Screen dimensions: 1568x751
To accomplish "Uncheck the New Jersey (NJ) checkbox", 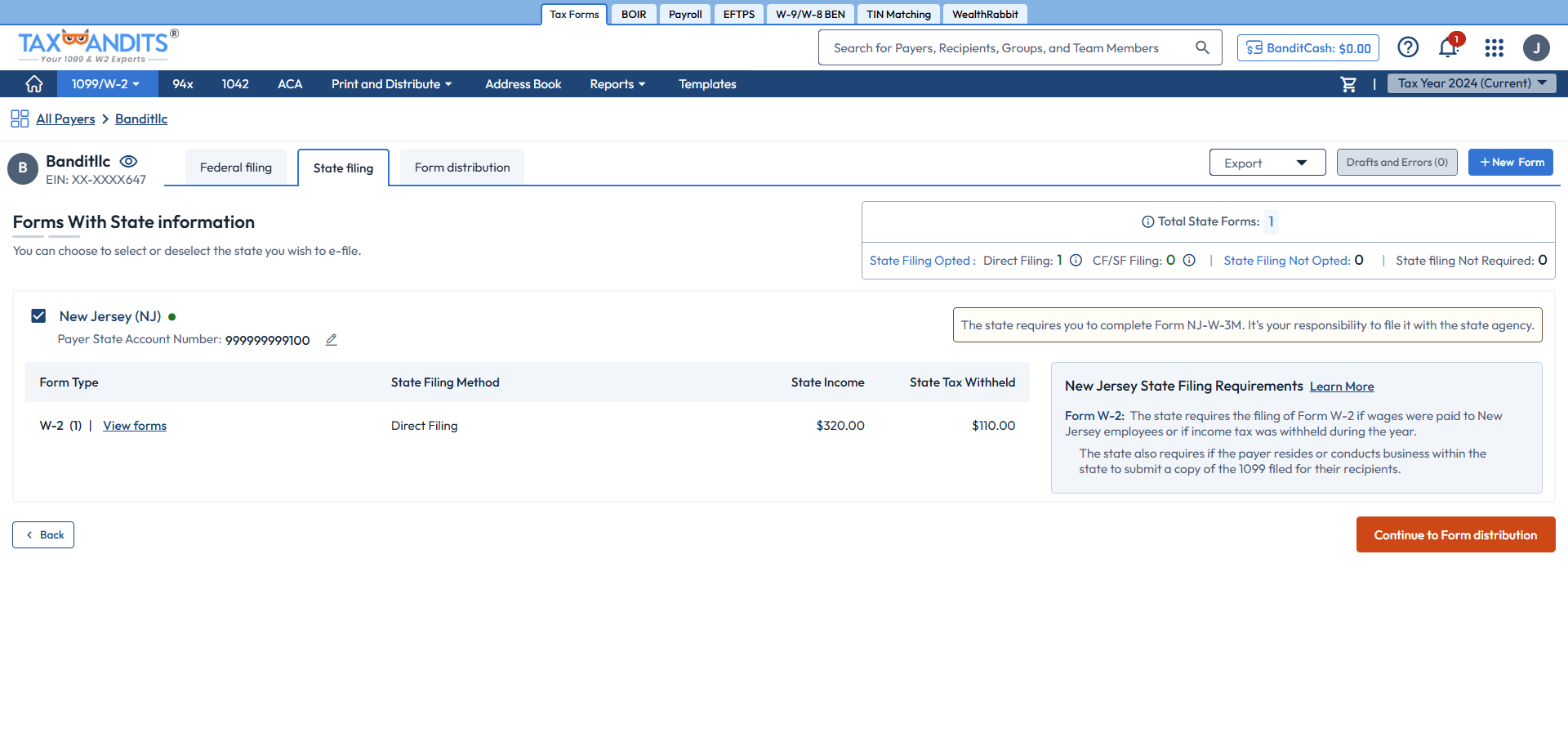I will click(x=38, y=315).
